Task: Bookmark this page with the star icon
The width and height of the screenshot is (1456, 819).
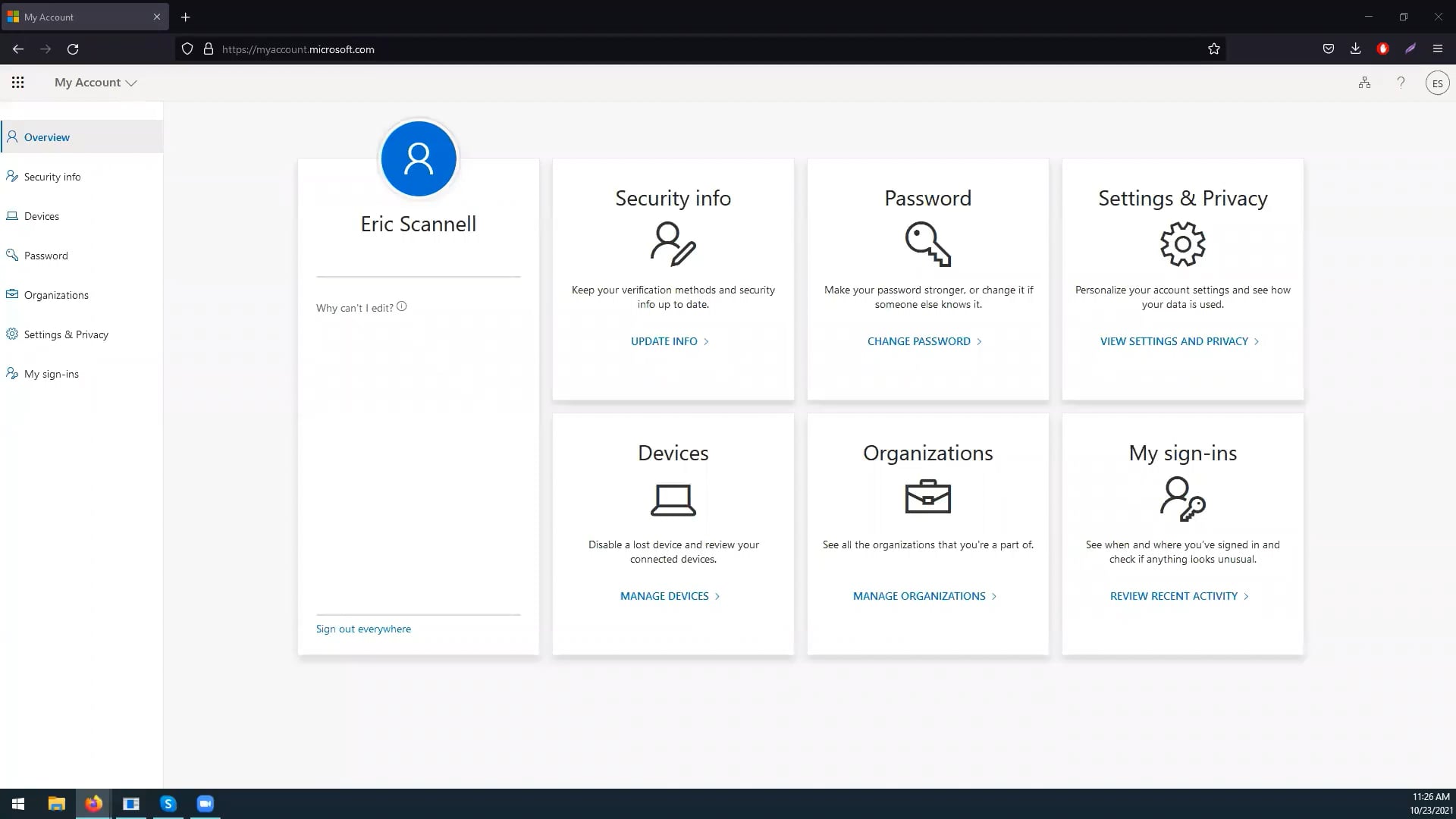Action: point(1213,49)
